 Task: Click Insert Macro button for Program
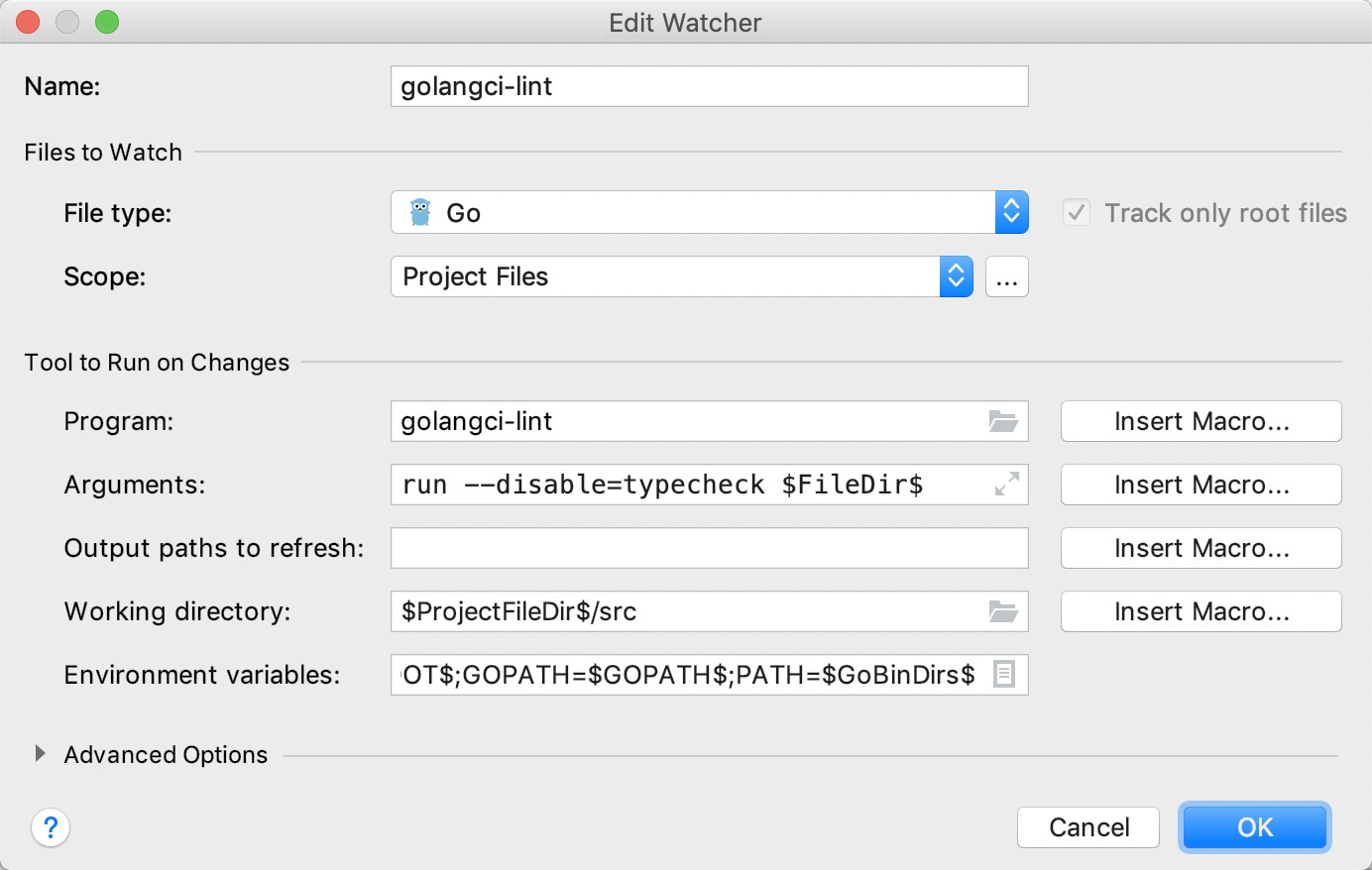[1201, 421]
